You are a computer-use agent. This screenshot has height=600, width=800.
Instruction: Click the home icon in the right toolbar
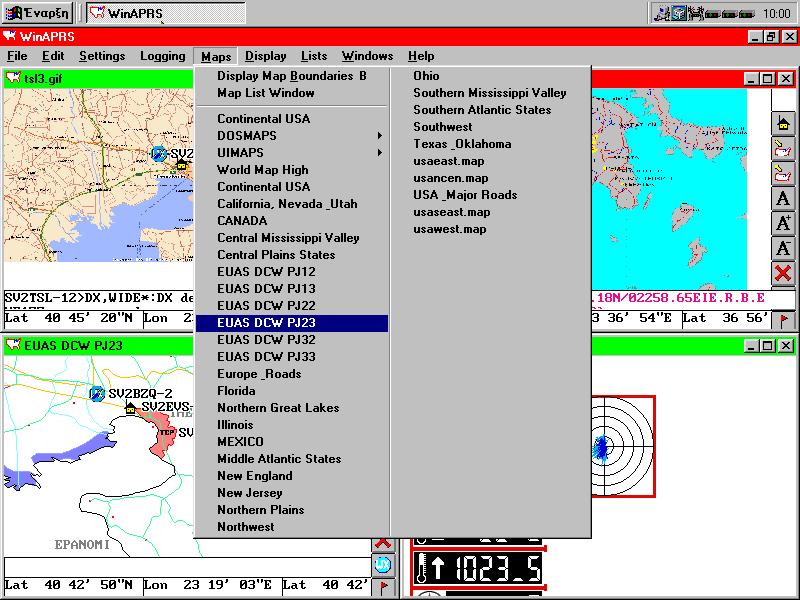tap(783, 123)
